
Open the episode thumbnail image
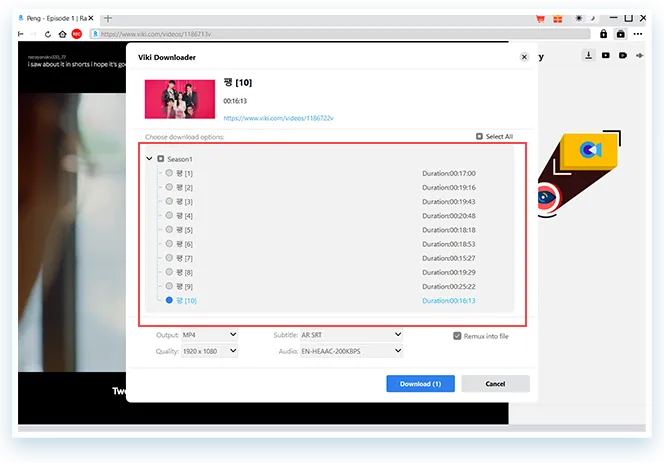[180, 99]
